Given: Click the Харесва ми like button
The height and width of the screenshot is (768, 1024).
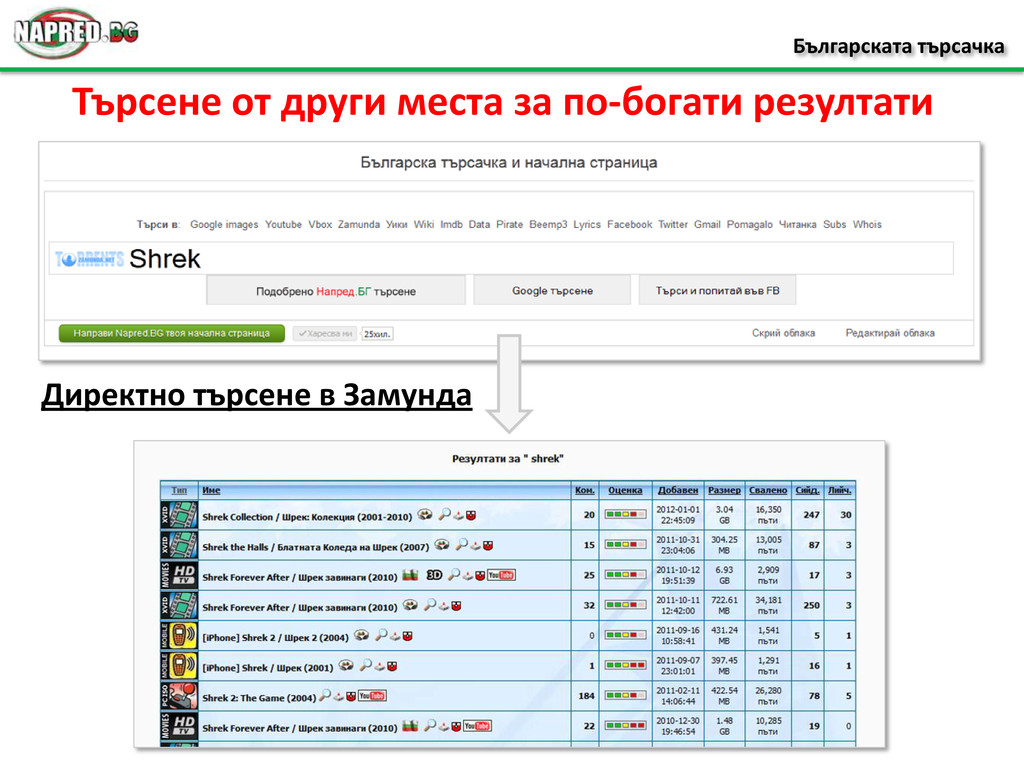Looking at the screenshot, I should click(325, 334).
